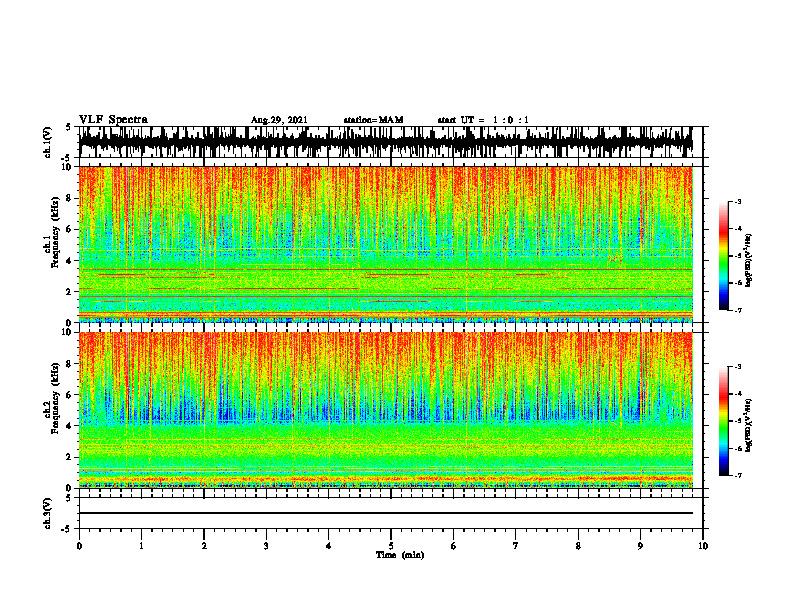
Task: Click the "-5" voltage tick of ch.3(V) axis
Action: coord(67,529)
